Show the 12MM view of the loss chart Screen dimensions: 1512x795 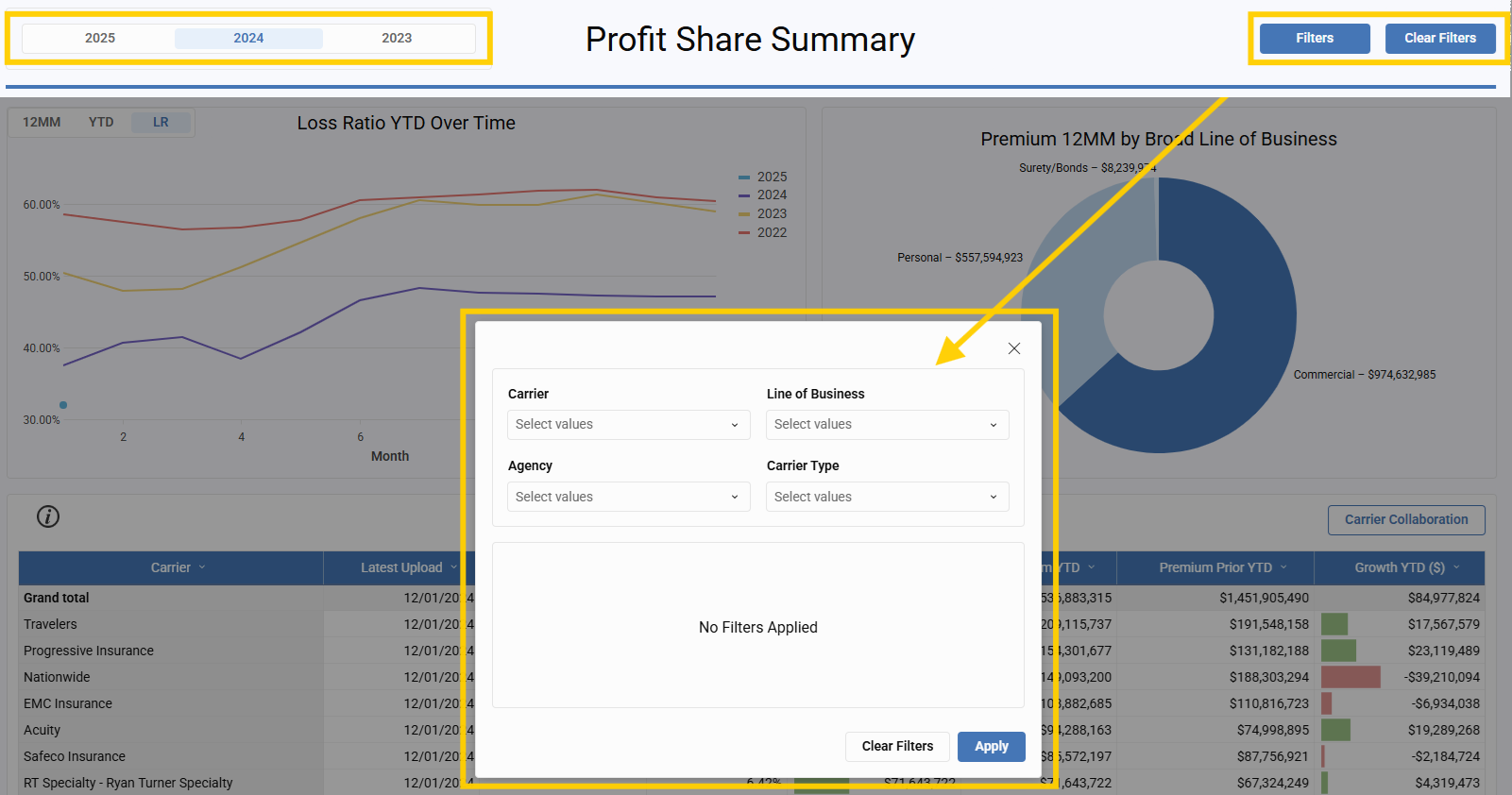[42, 122]
